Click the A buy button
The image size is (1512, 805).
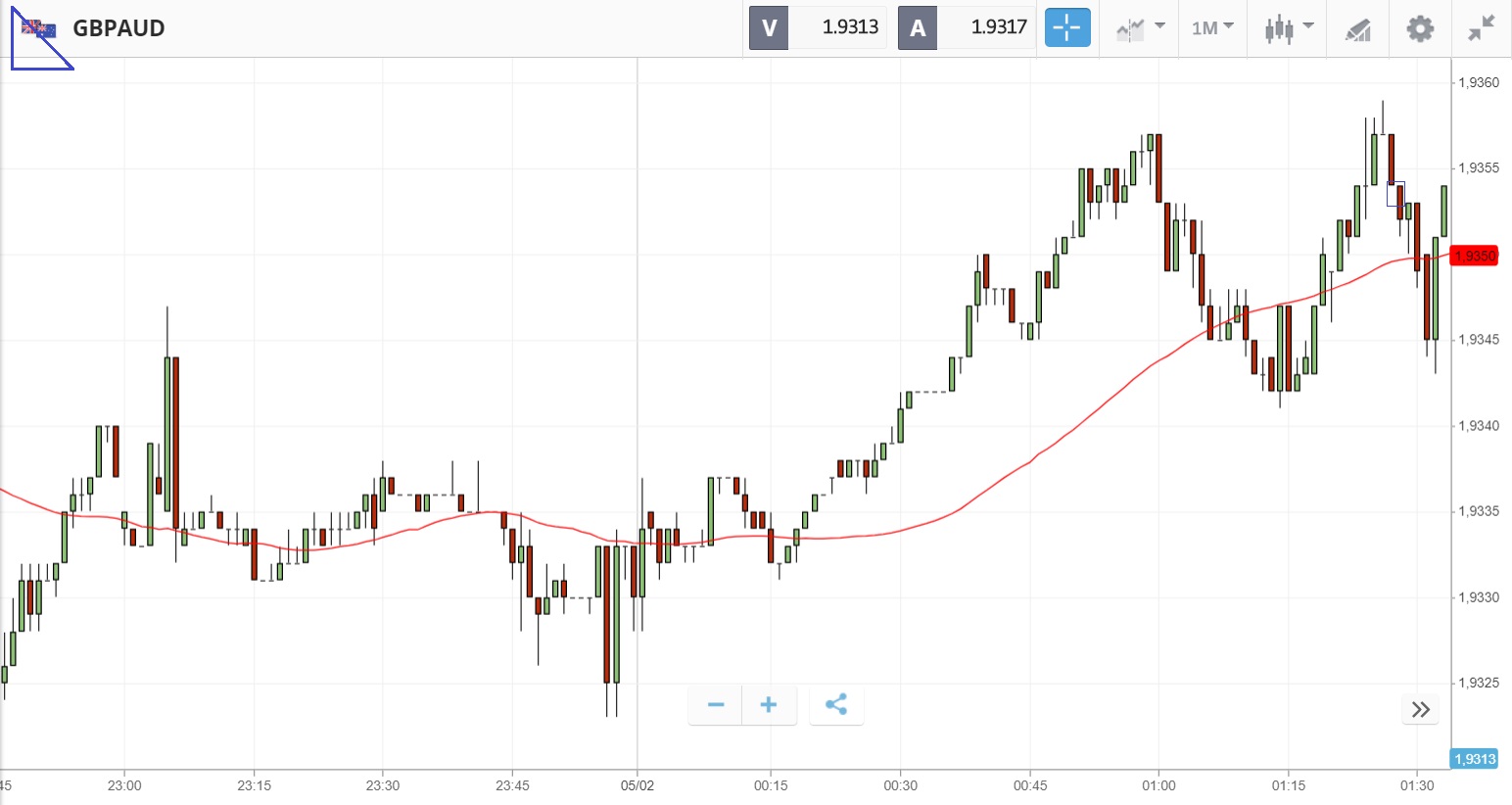(918, 27)
